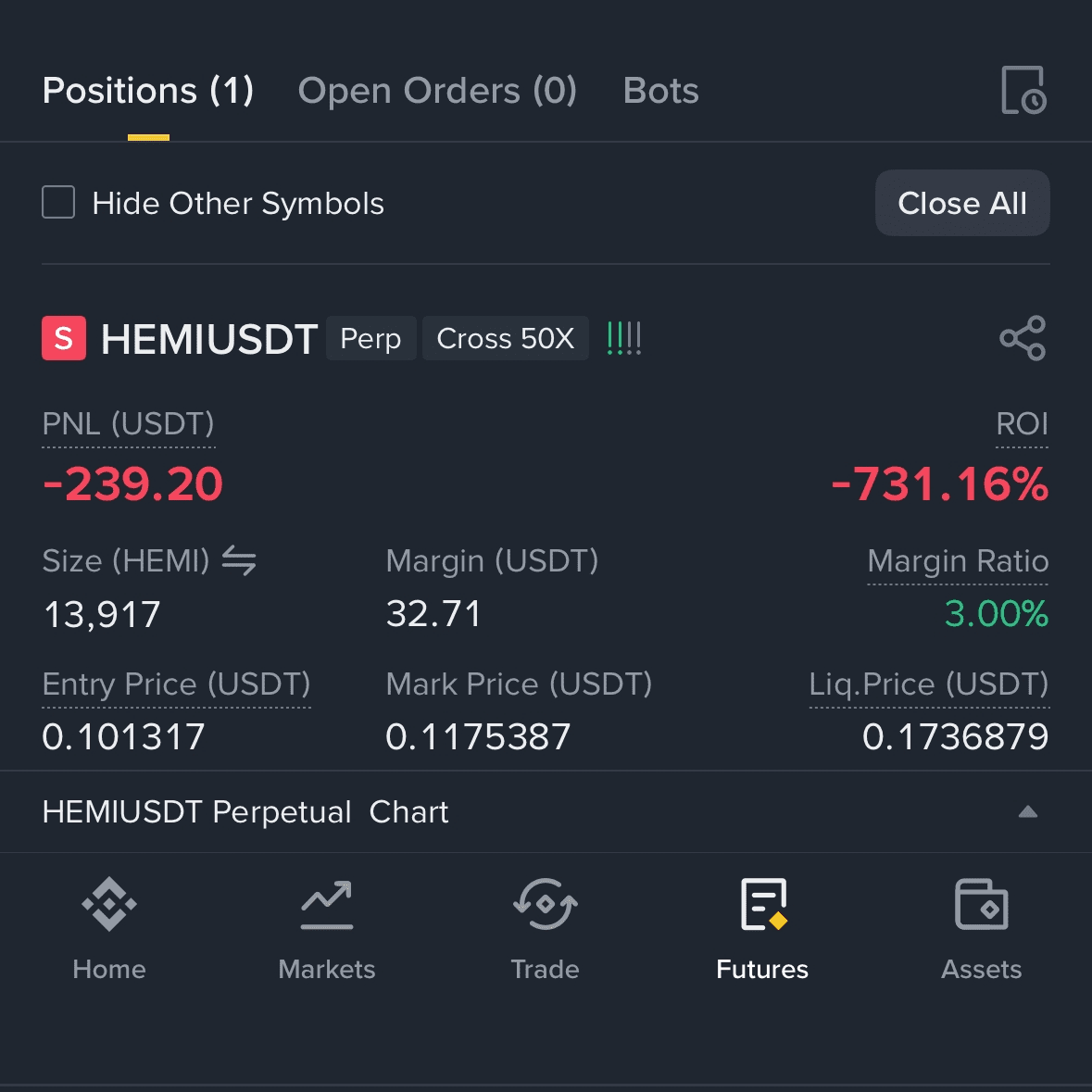Enable Hide Other Symbols checkbox
This screenshot has width=1092, height=1092.
[x=58, y=203]
